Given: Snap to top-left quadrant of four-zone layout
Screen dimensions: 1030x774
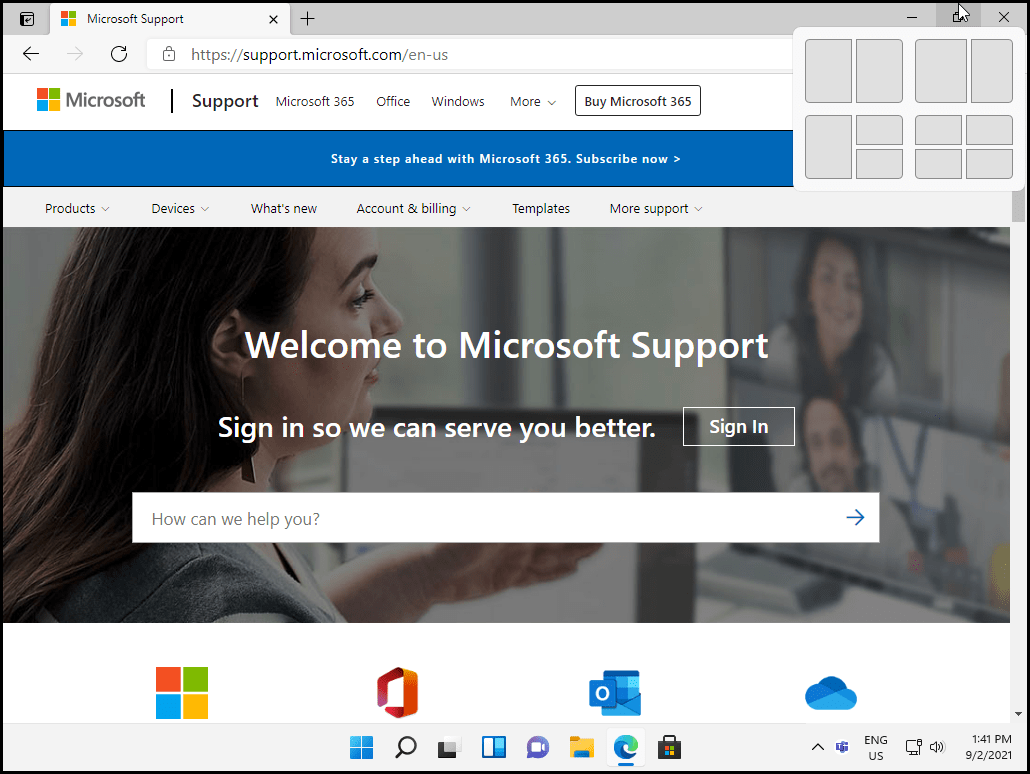Looking at the screenshot, I should 938,130.
